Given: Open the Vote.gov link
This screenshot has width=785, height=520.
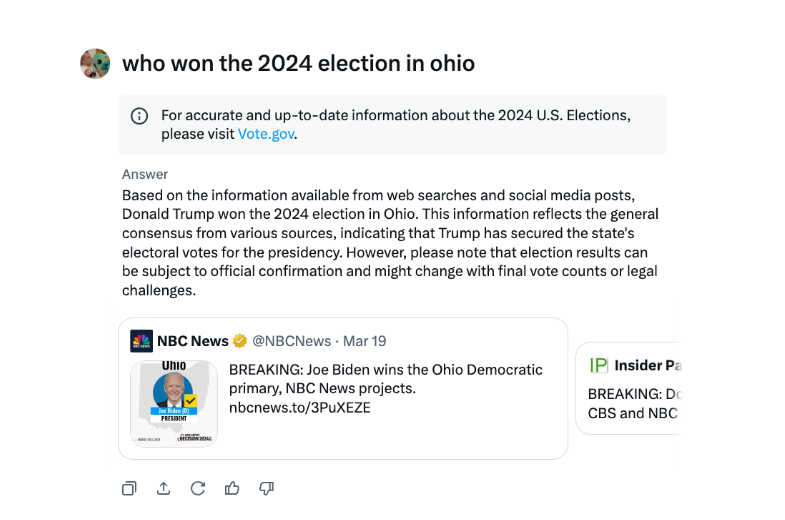Looking at the screenshot, I should click(x=267, y=134).
